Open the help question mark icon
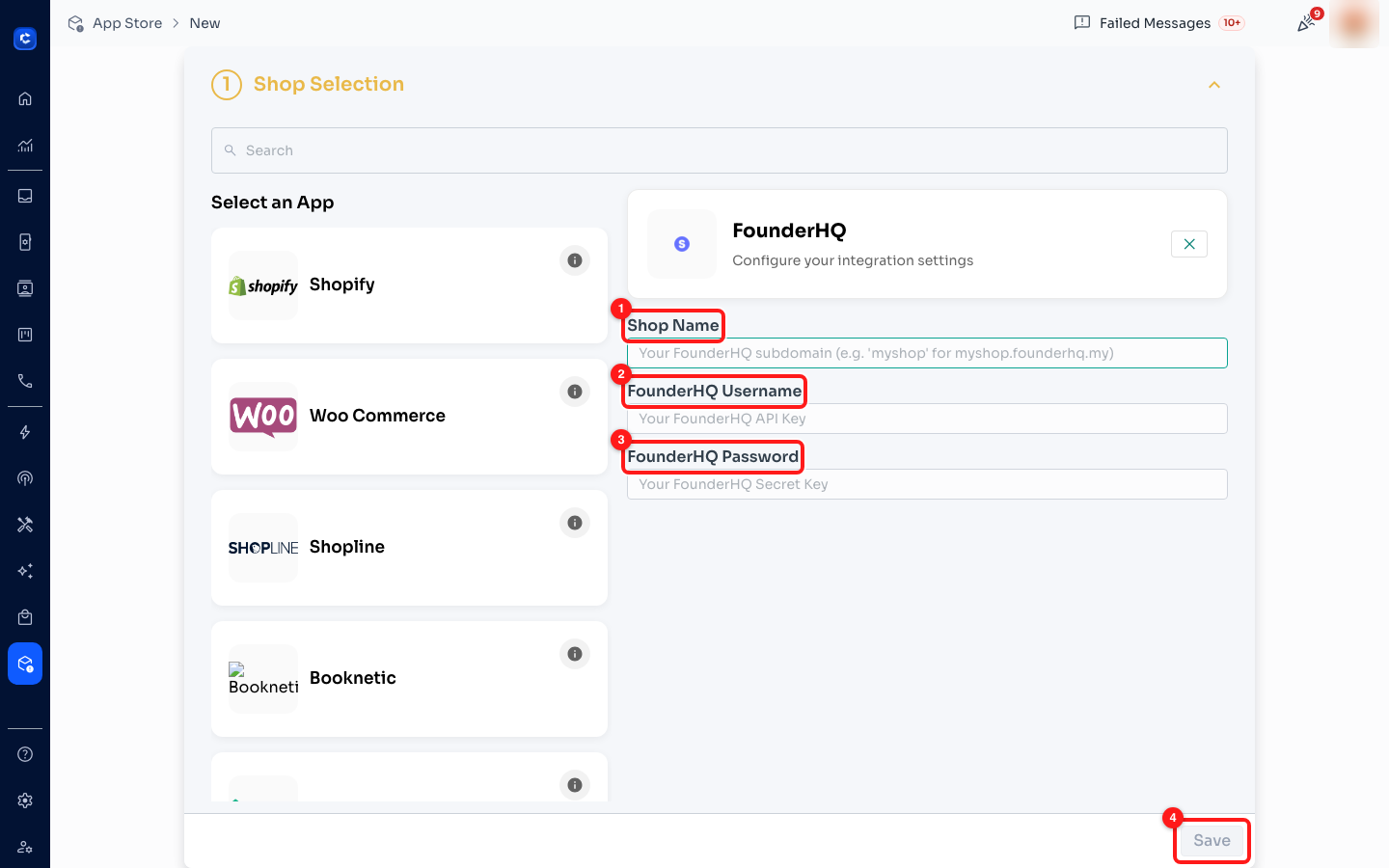1389x868 pixels. 25,754
